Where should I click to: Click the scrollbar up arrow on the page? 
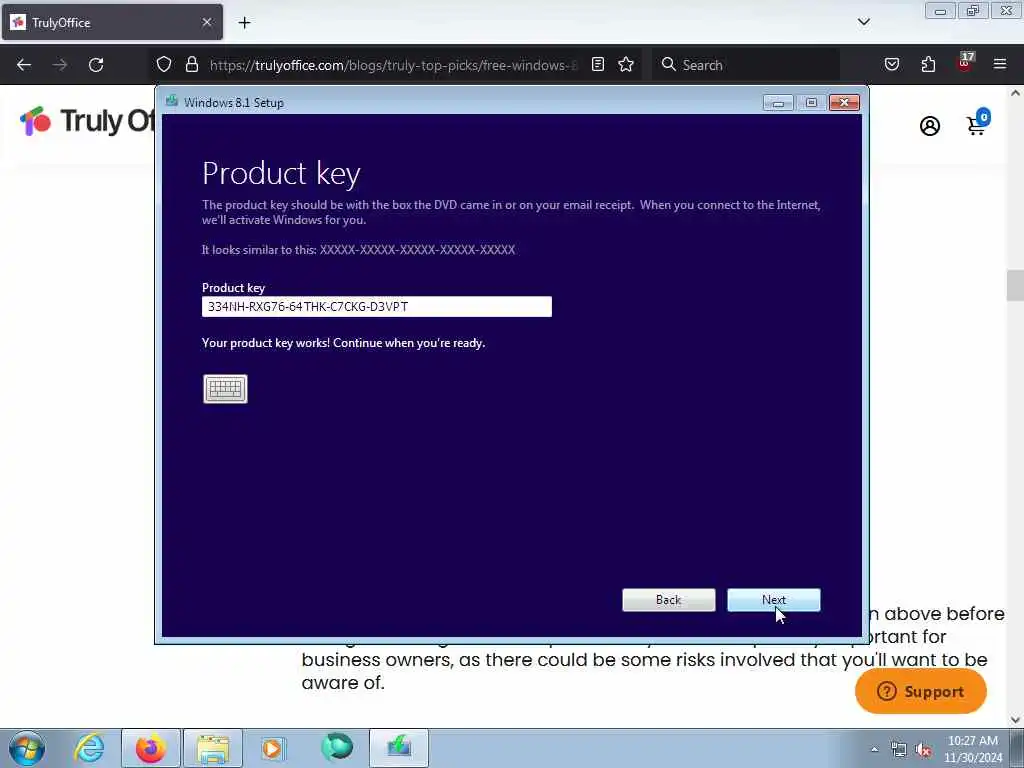coord(1015,93)
